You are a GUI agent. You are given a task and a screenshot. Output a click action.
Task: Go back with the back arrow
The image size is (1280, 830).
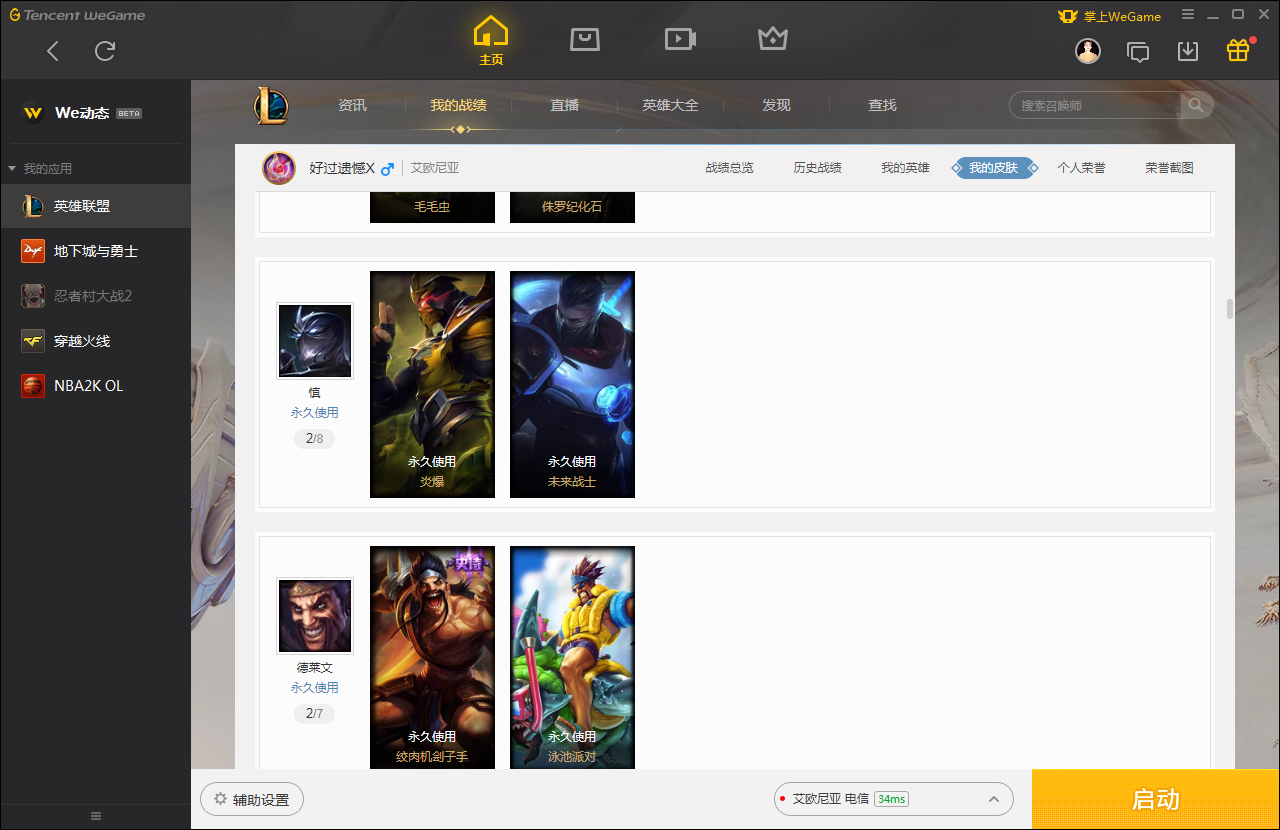coord(54,51)
